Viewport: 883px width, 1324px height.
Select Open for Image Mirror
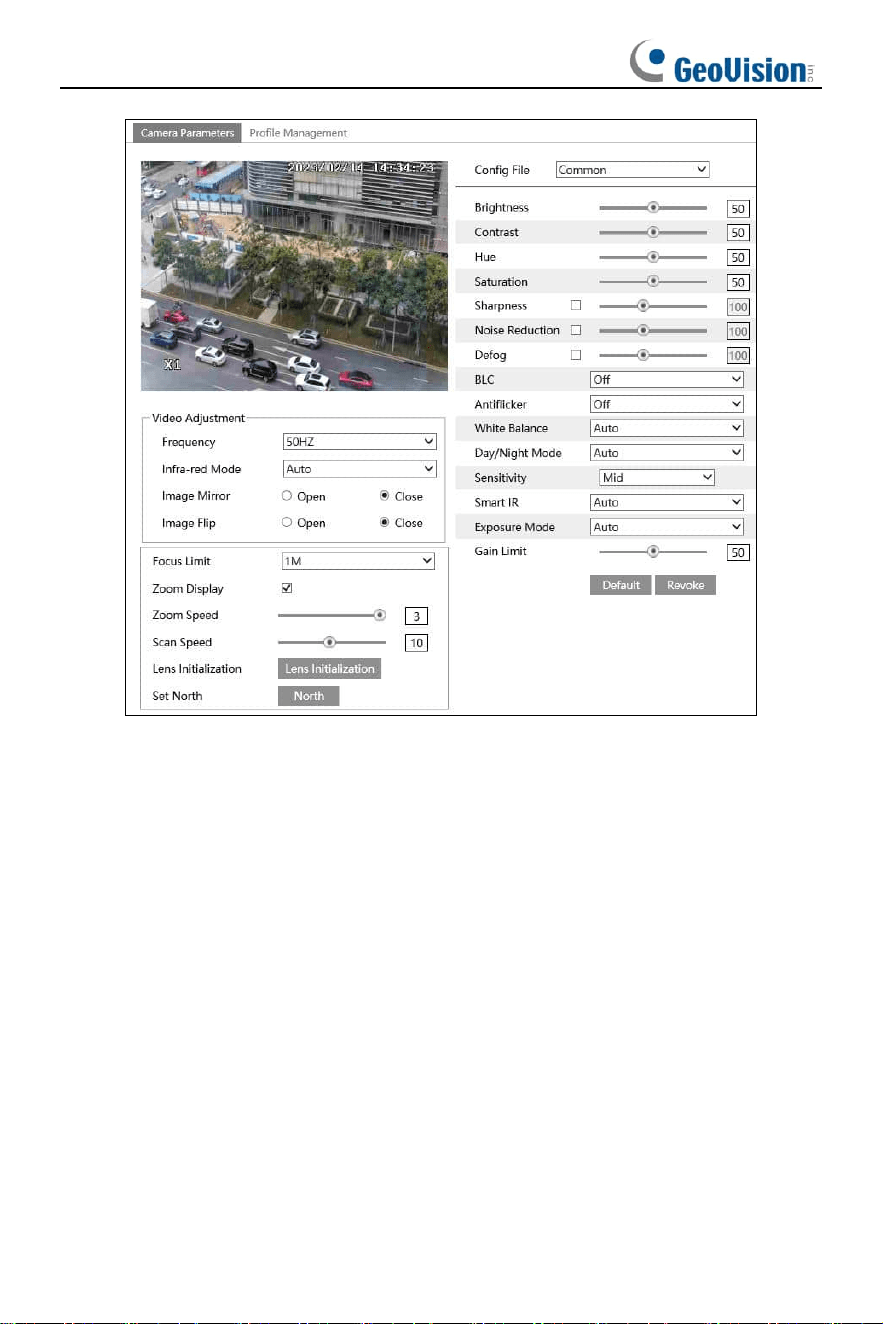coord(288,496)
